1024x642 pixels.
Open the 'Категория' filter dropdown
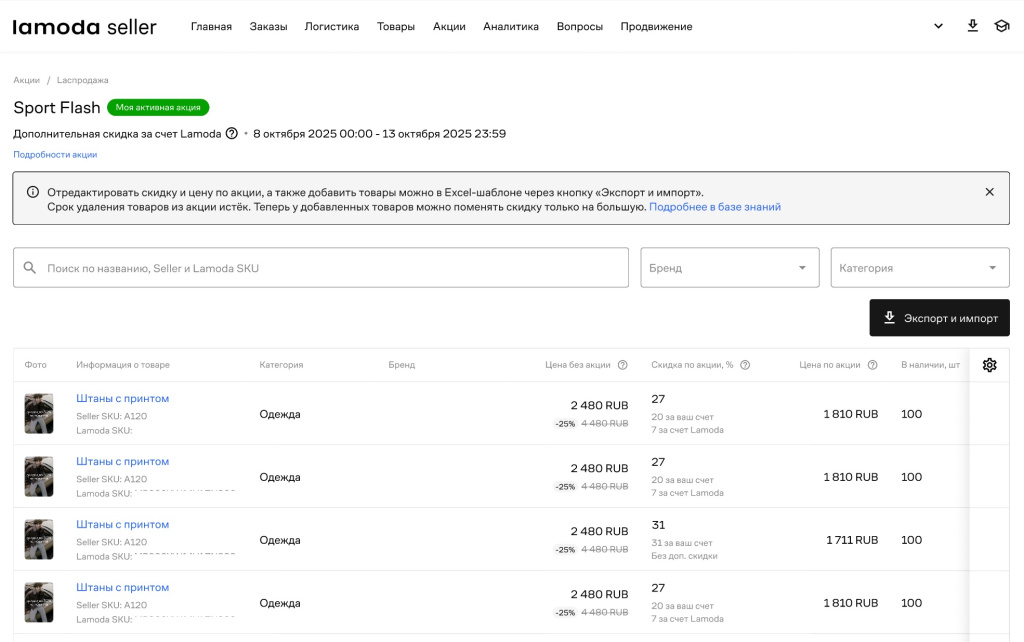[919, 268]
